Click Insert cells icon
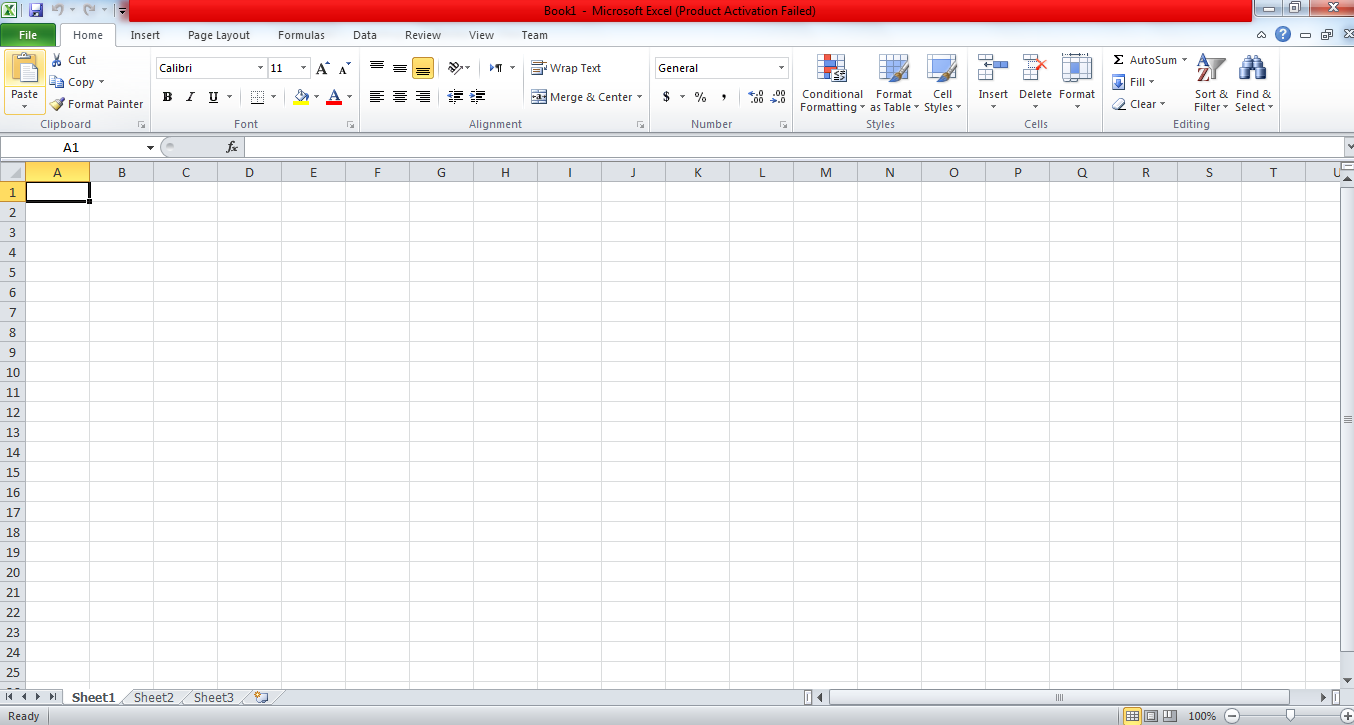This screenshot has width=1354, height=725. coord(993,69)
